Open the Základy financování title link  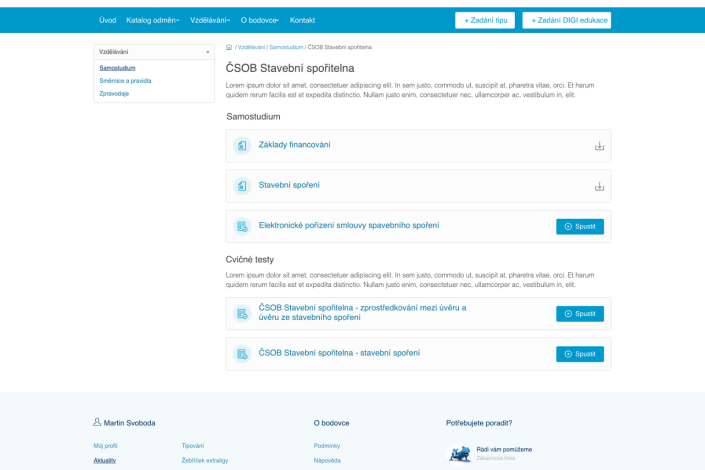click(294, 145)
